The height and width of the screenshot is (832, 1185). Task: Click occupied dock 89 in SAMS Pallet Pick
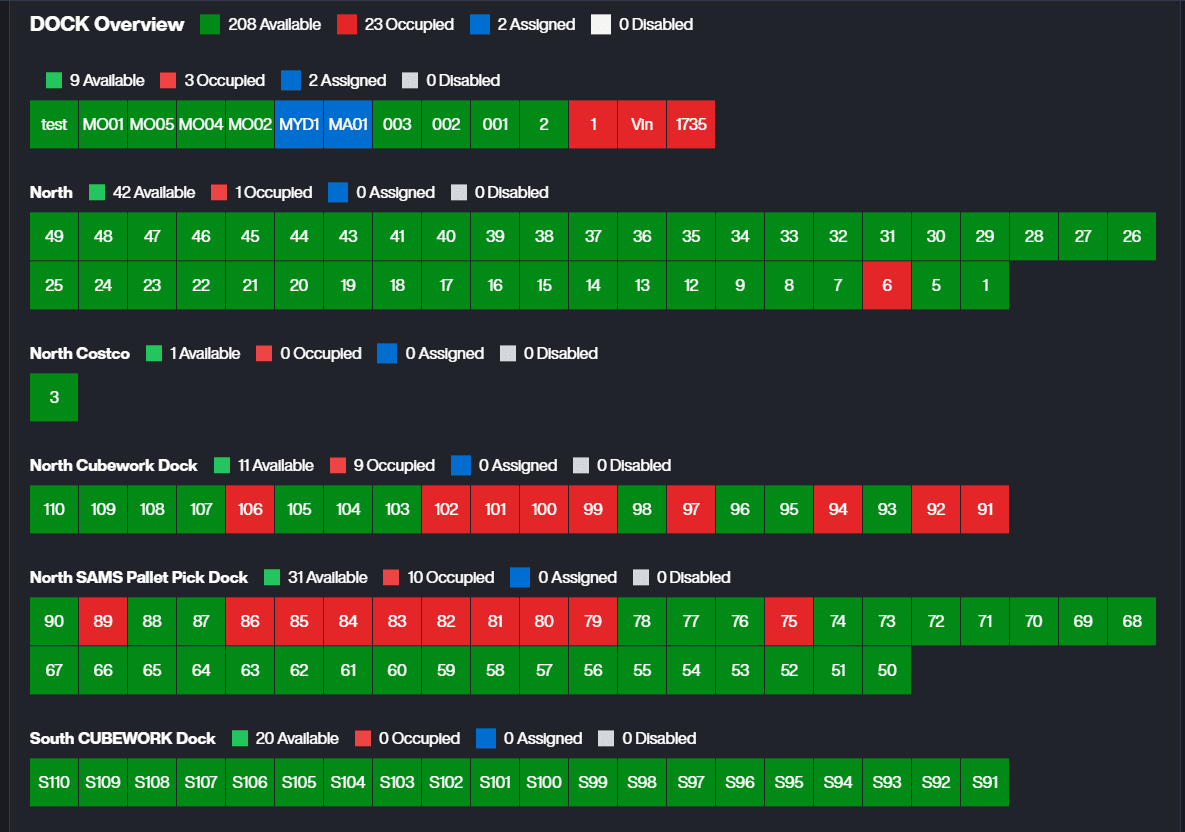pyautogui.click(x=103, y=621)
